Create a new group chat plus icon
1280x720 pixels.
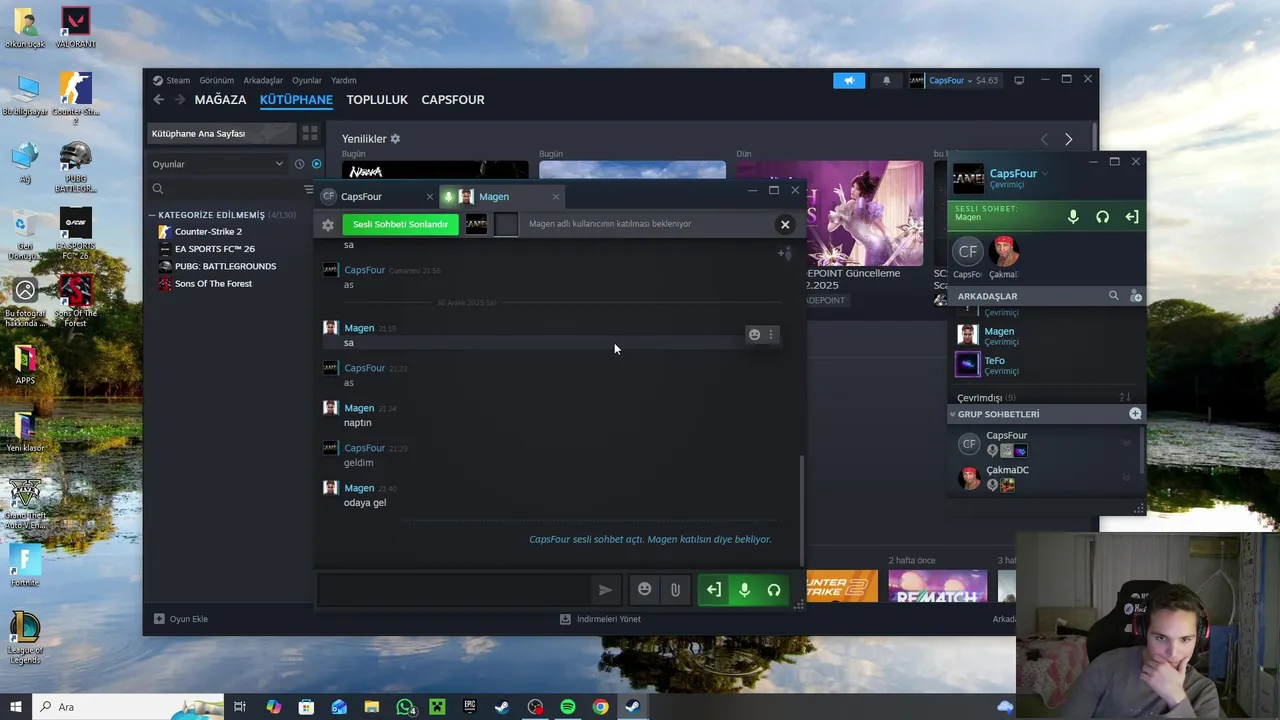(1135, 414)
